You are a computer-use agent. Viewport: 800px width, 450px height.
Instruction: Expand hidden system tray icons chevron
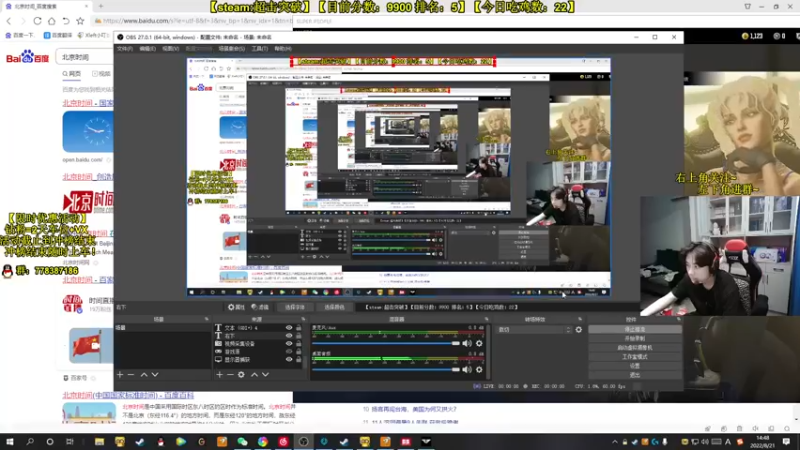[615, 442]
